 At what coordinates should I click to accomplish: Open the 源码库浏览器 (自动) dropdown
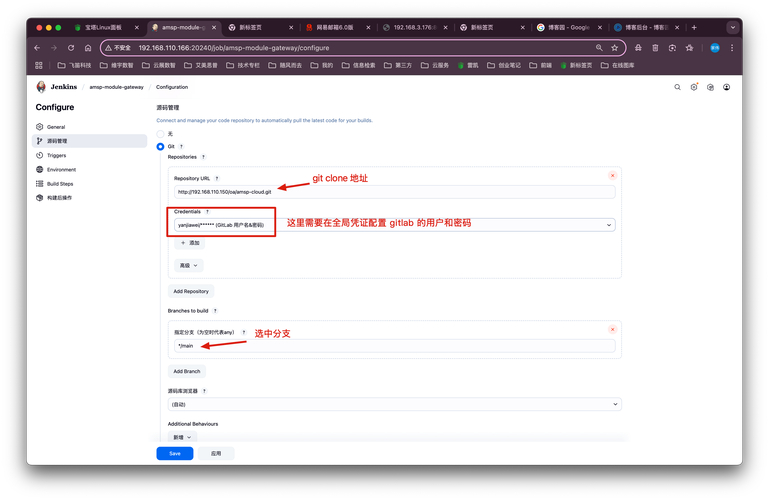tap(394, 404)
